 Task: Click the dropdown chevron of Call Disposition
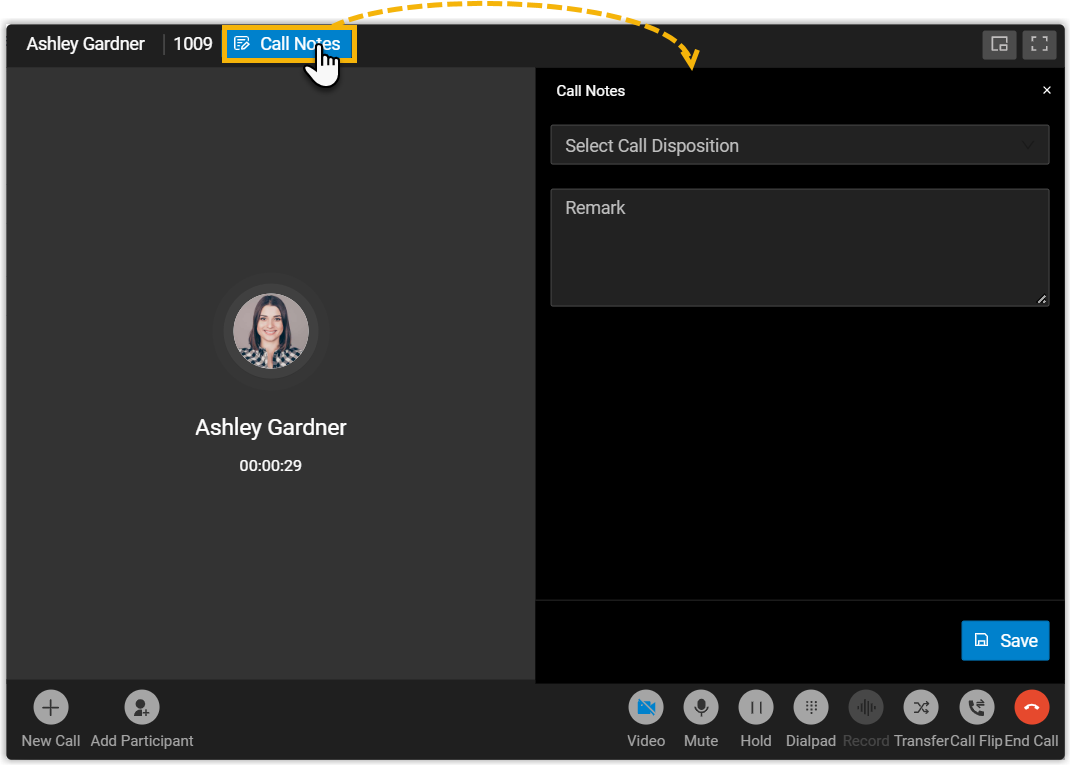[x=1028, y=145]
